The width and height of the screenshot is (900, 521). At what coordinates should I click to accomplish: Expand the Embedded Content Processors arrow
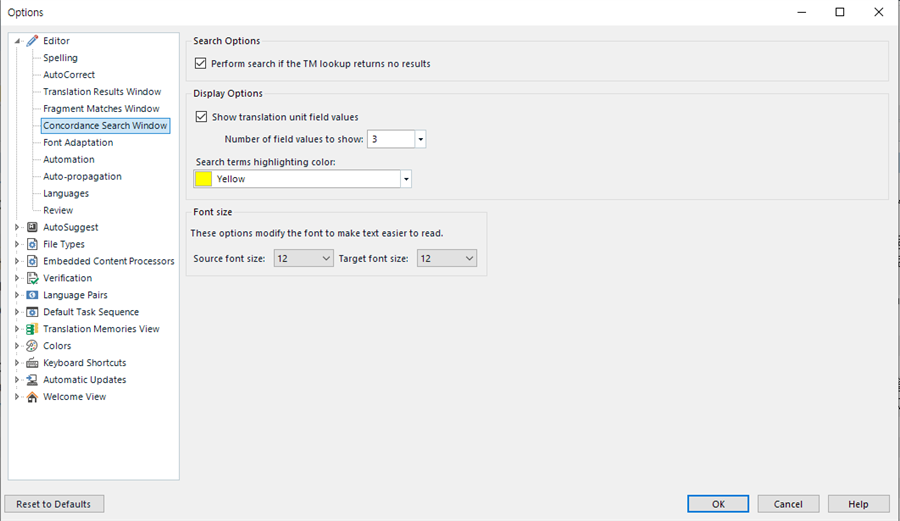click(x=17, y=261)
